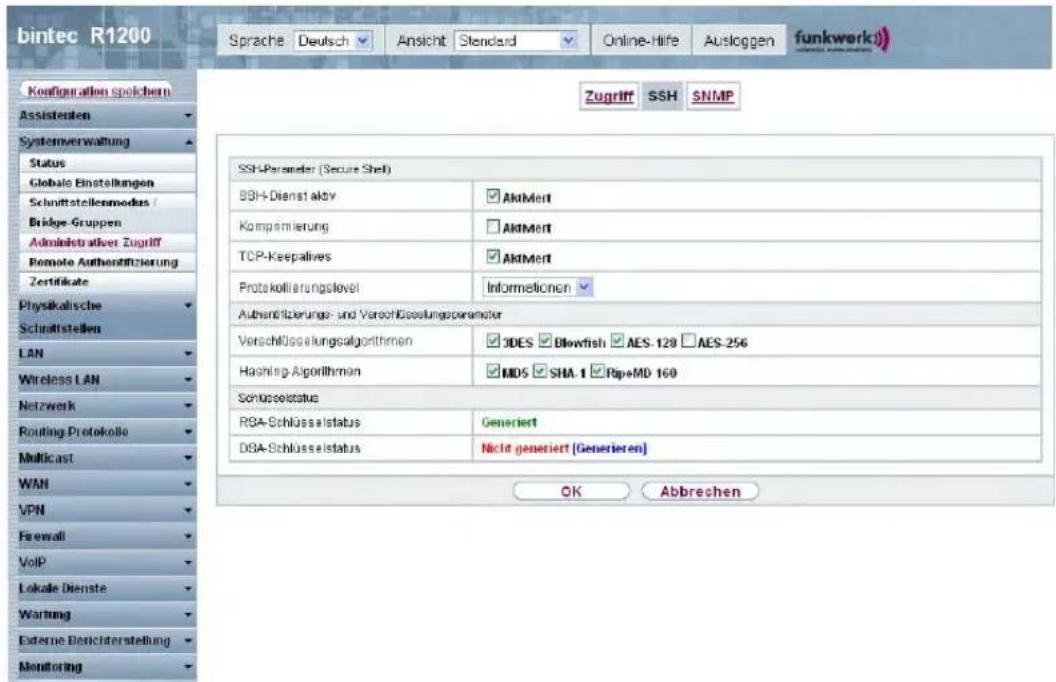Switch to the SNMP tab

click(x=713, y=96)
